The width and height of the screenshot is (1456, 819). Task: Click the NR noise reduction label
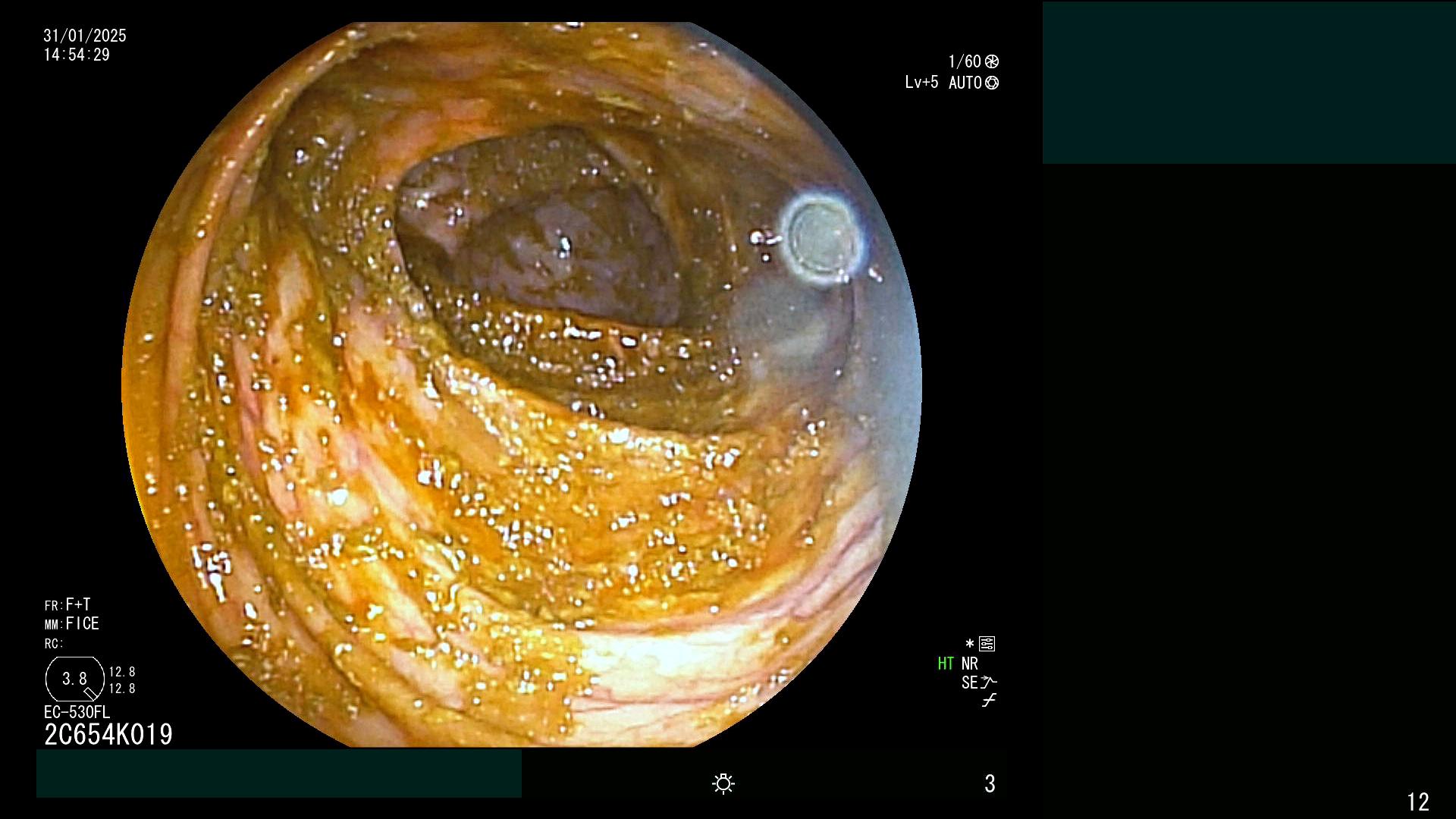click(x=970, y=664)
